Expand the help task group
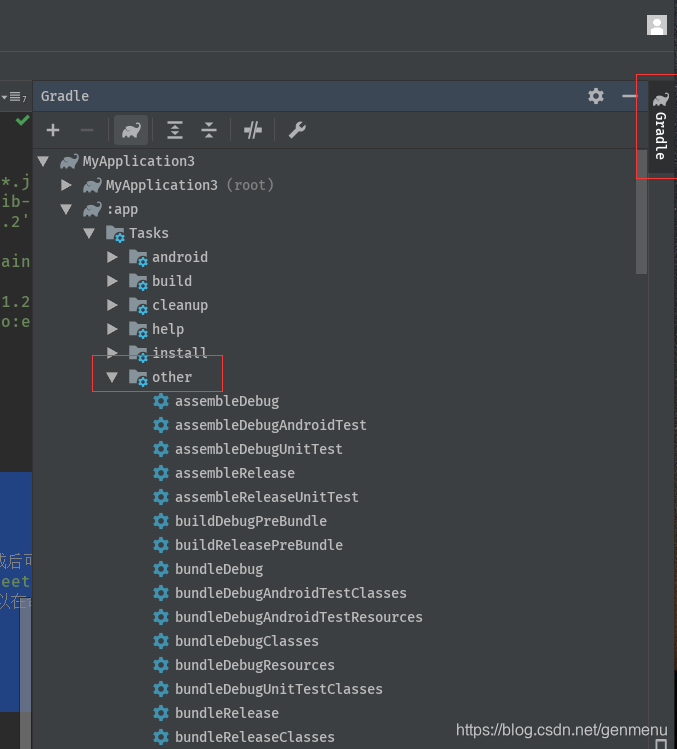This screenshot has width=677, height=749. [112, 329]
